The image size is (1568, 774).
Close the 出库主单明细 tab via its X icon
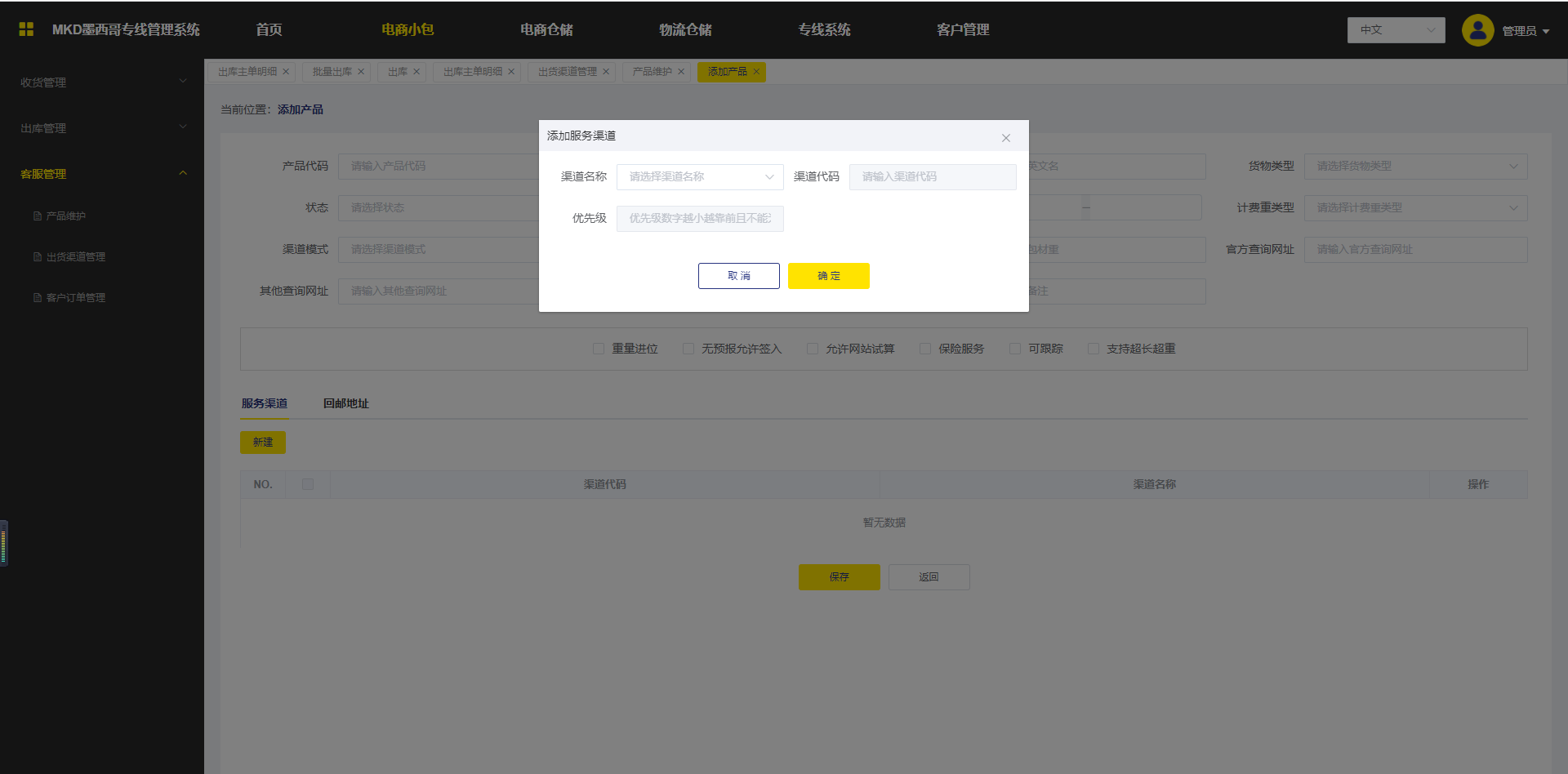click(286, 72)
